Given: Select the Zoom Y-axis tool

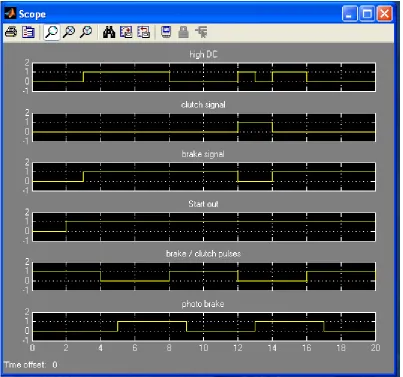Looking at the screenshot, I should click(x=86, y=32).
